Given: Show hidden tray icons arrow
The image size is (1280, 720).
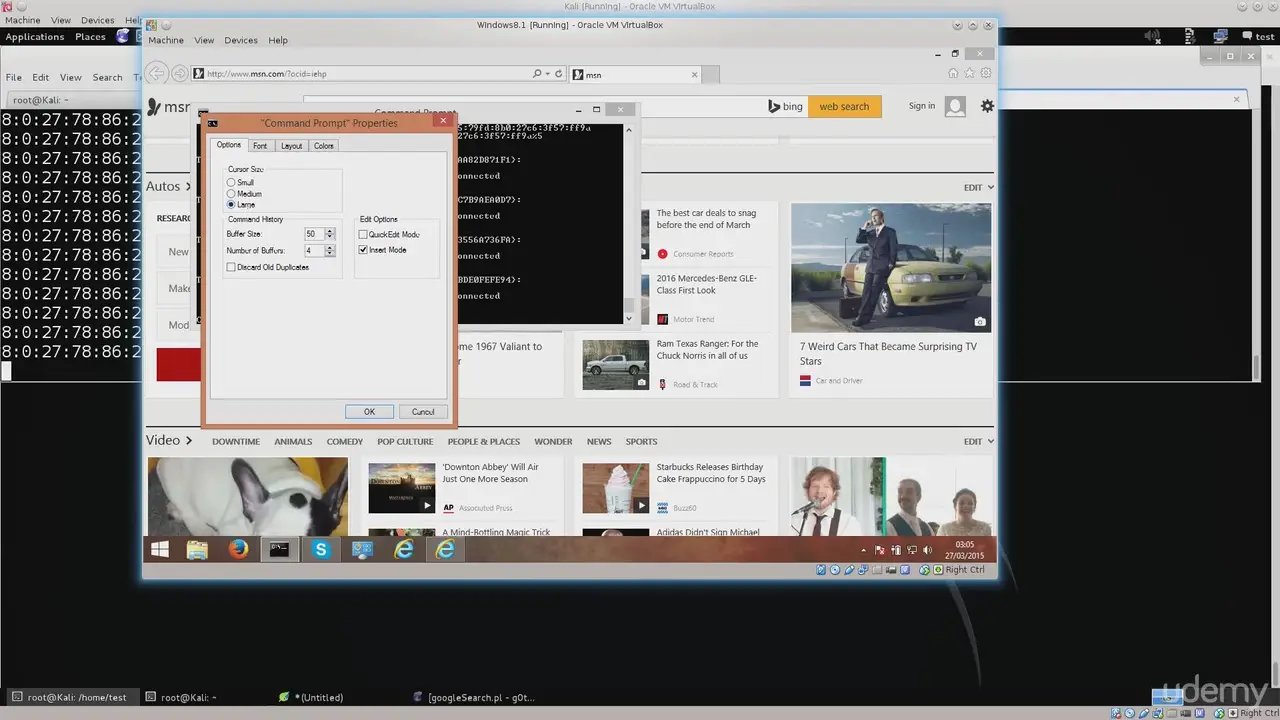Looking at the screenshot, I should pos(864,550).
